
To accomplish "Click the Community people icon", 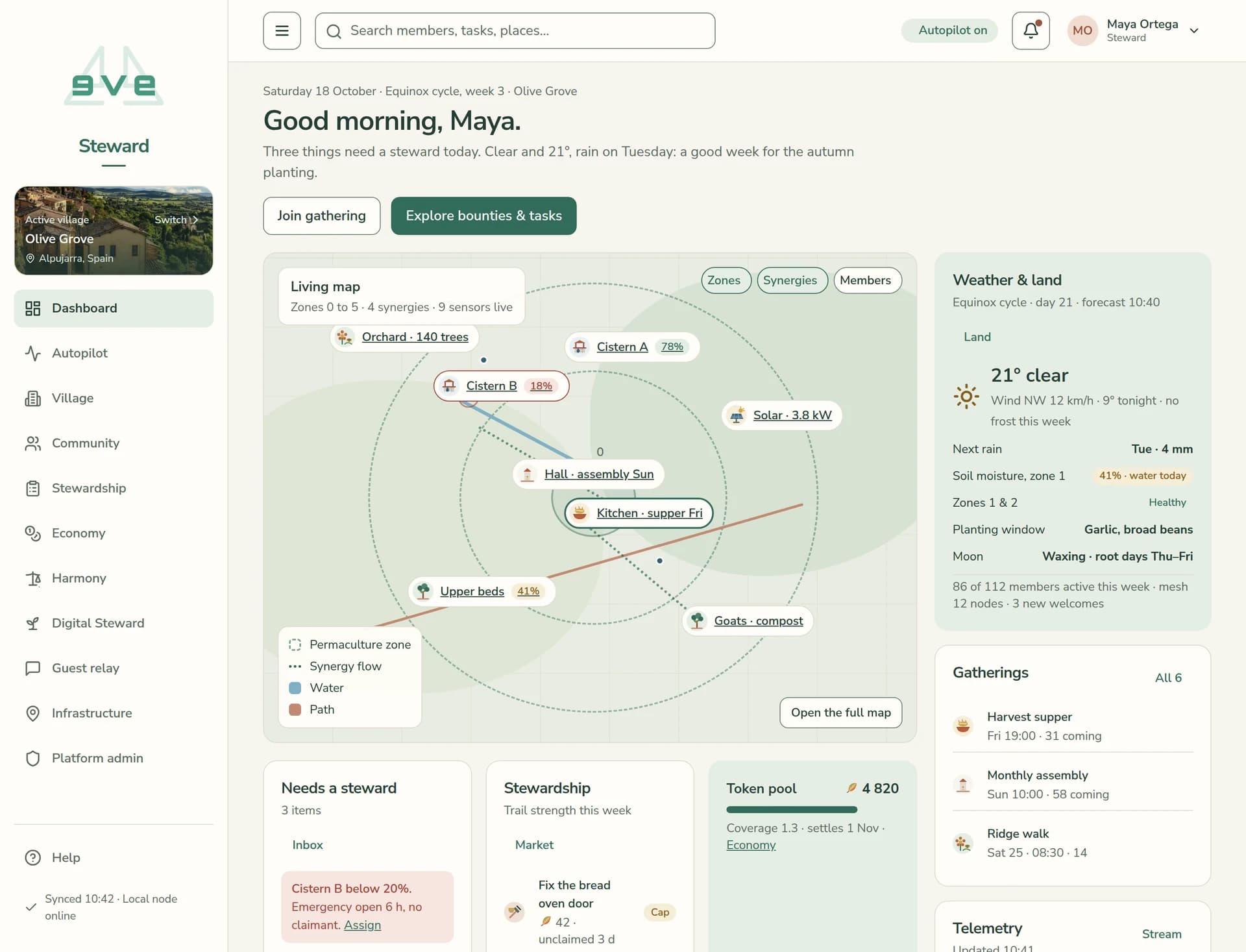I will tap(32, 443).
